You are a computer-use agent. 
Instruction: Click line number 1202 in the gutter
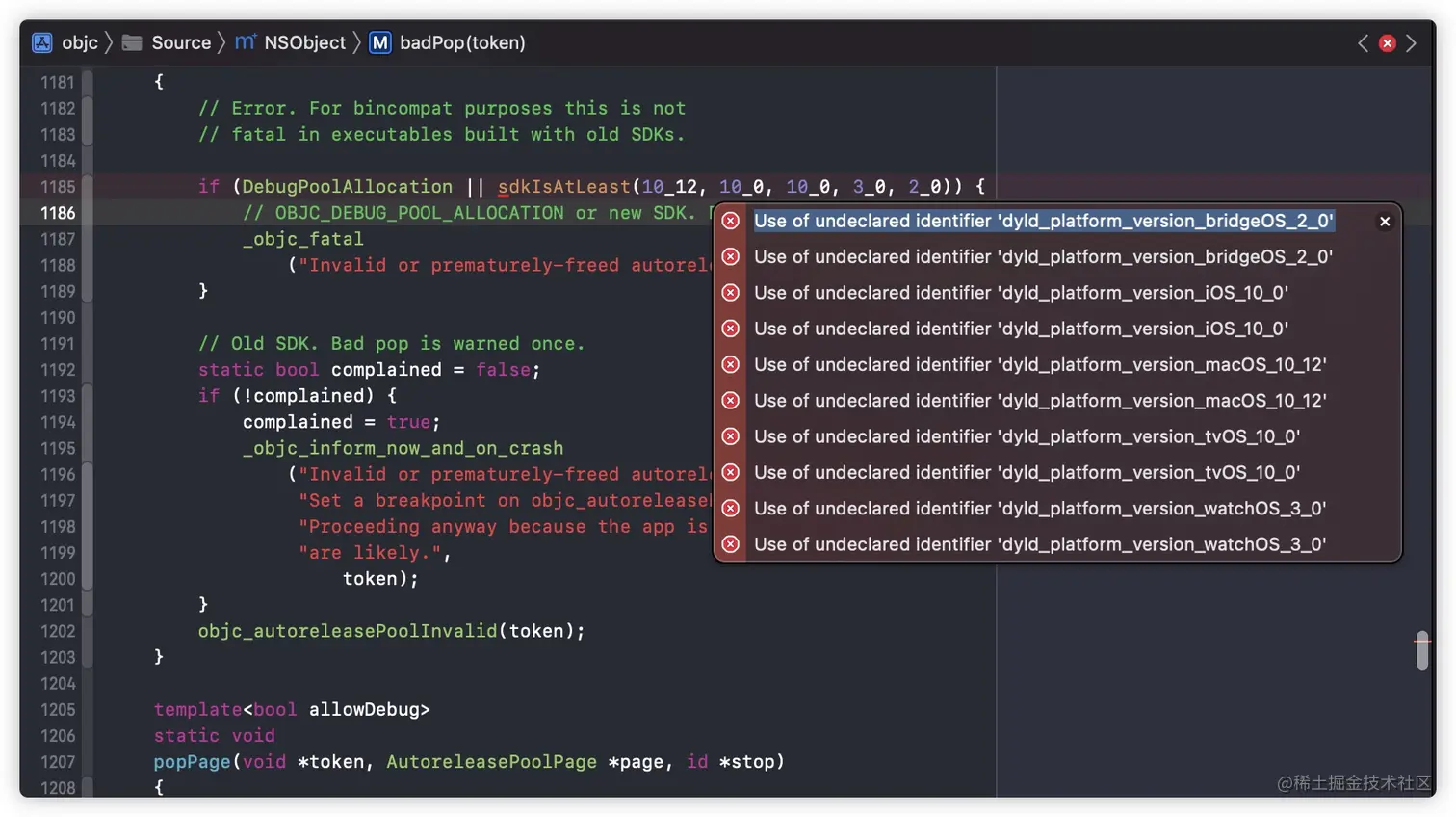(x=58, y=631)
